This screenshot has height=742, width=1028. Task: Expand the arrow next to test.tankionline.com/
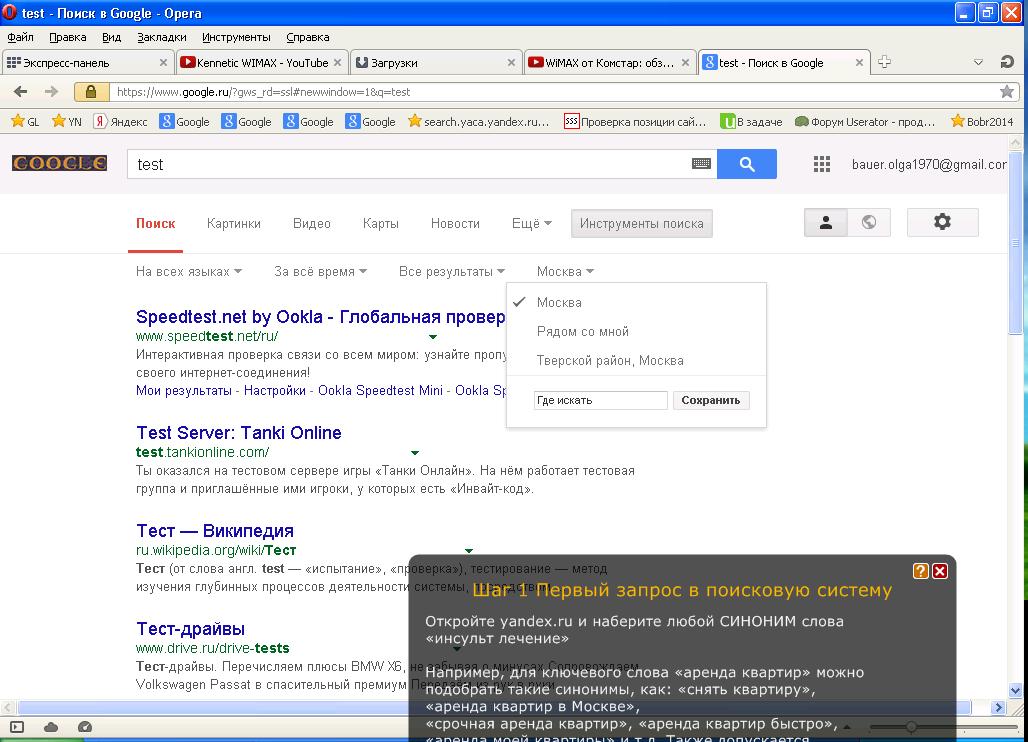pyautogui.click(x=414, y=453)
